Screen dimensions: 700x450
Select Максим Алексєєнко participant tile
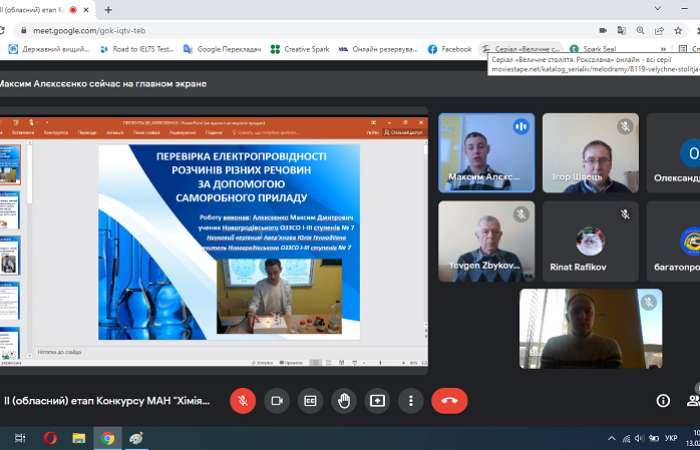click(486, 152)
